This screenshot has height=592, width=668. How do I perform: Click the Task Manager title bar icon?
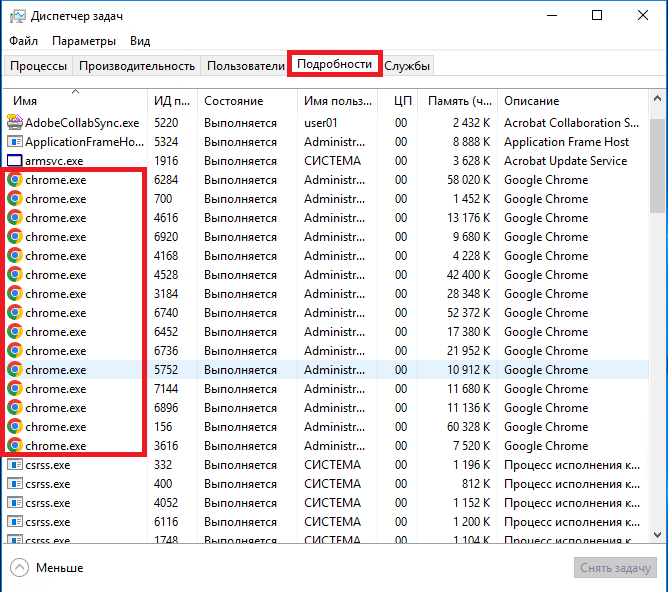pyautogui.click(x=15, y=16)
